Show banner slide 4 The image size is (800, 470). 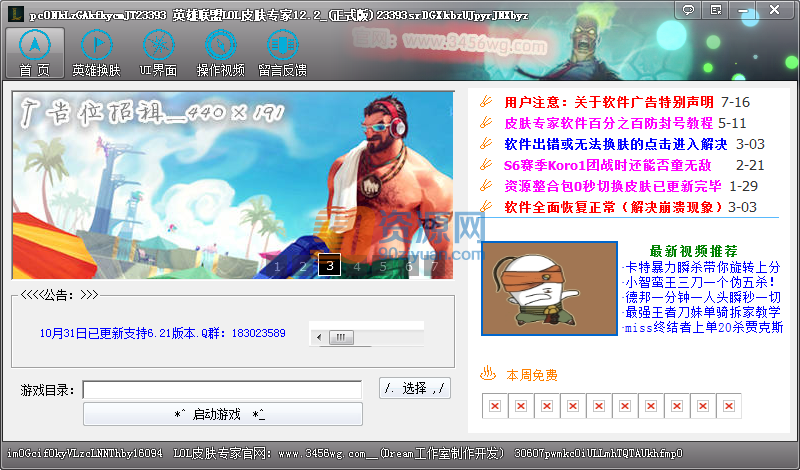pos(357,266)
